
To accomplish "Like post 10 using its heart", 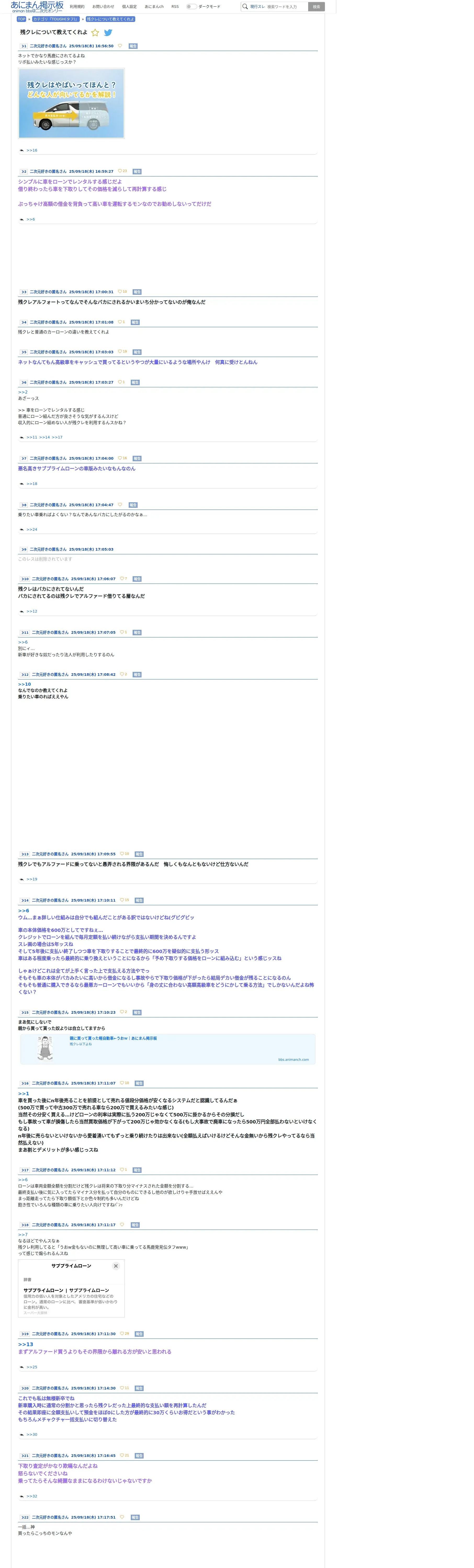I will (122, 579).
